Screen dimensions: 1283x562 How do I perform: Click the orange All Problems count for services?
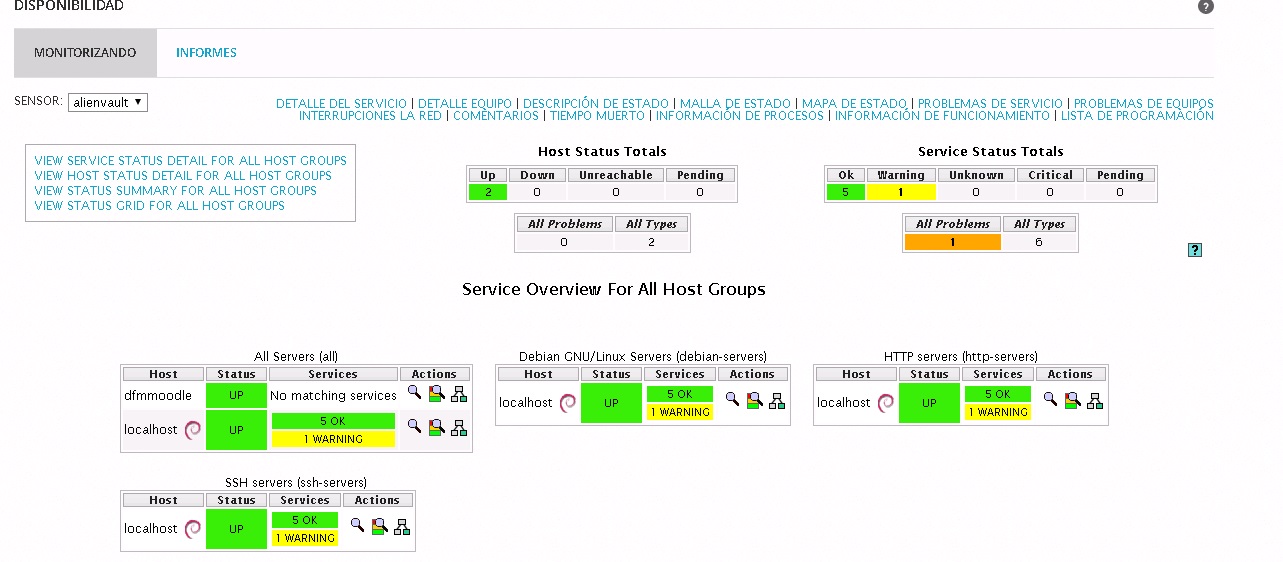coord(952,242)
